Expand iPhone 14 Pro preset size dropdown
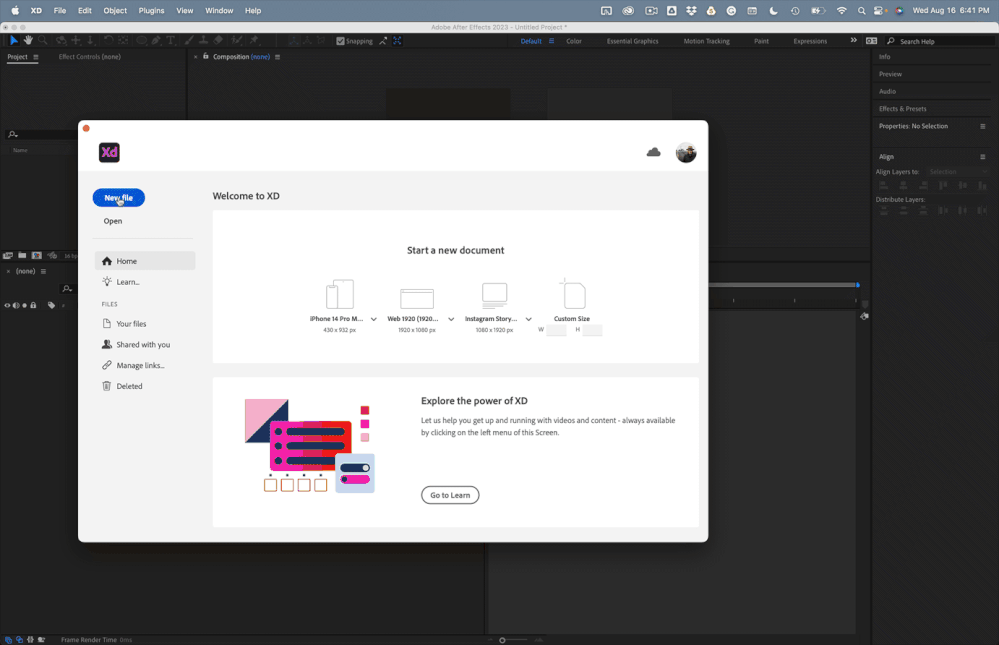 tap(374, 319)
